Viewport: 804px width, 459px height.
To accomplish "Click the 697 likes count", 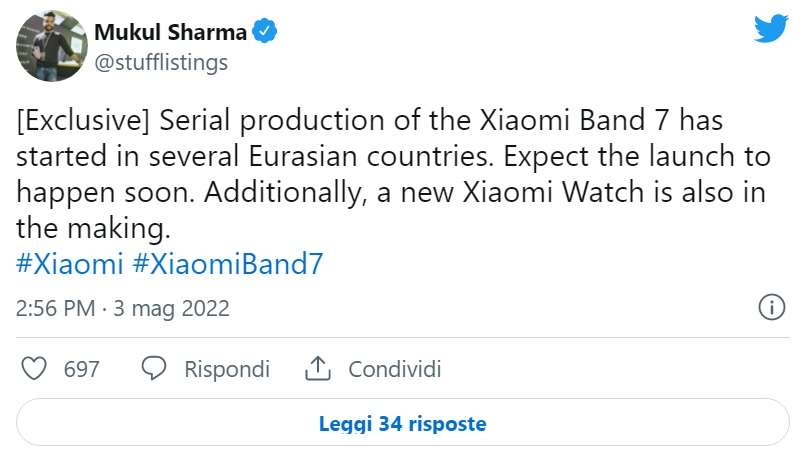I will pyautogui.click(x=81, y=369).
